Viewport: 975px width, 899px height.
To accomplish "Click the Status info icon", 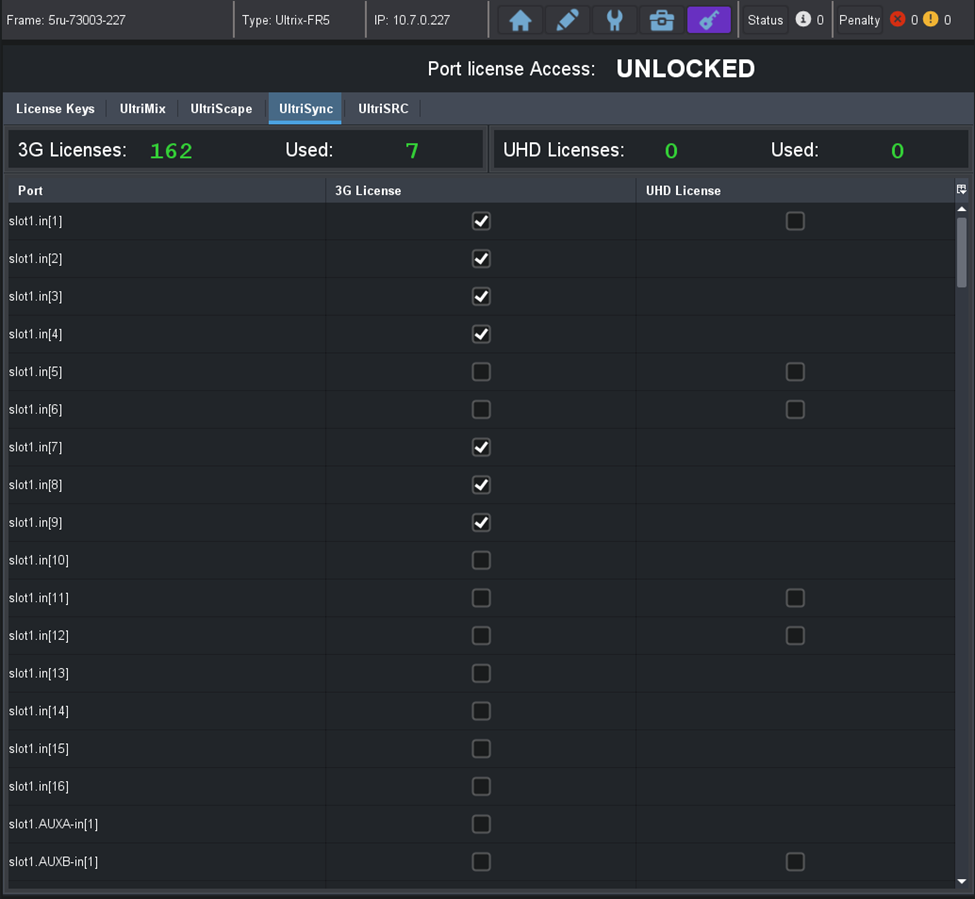I will pyautogui.click(x=803, y=19).
